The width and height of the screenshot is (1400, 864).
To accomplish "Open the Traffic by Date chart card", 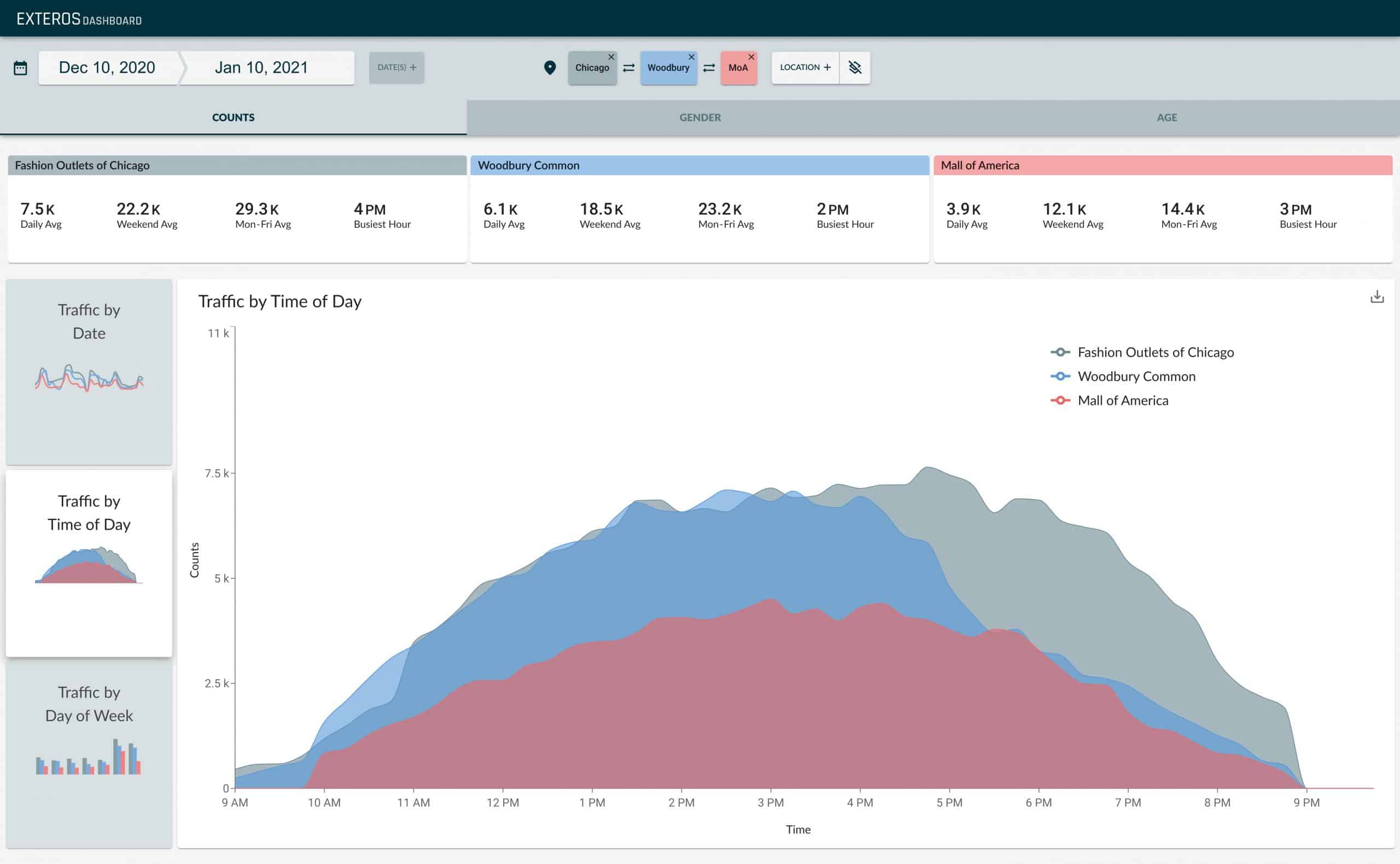I will 89,372.
